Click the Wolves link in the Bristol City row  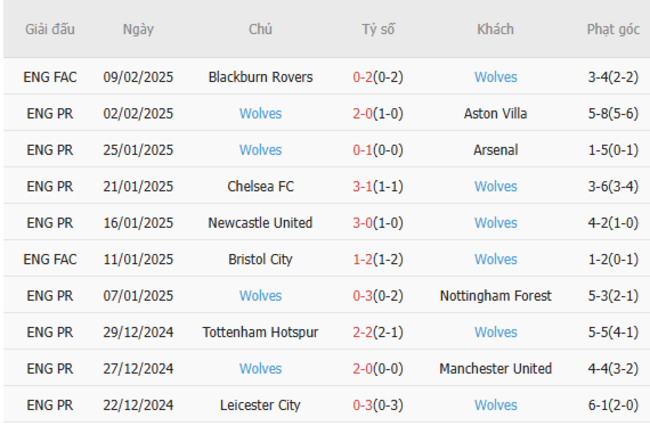495,260
